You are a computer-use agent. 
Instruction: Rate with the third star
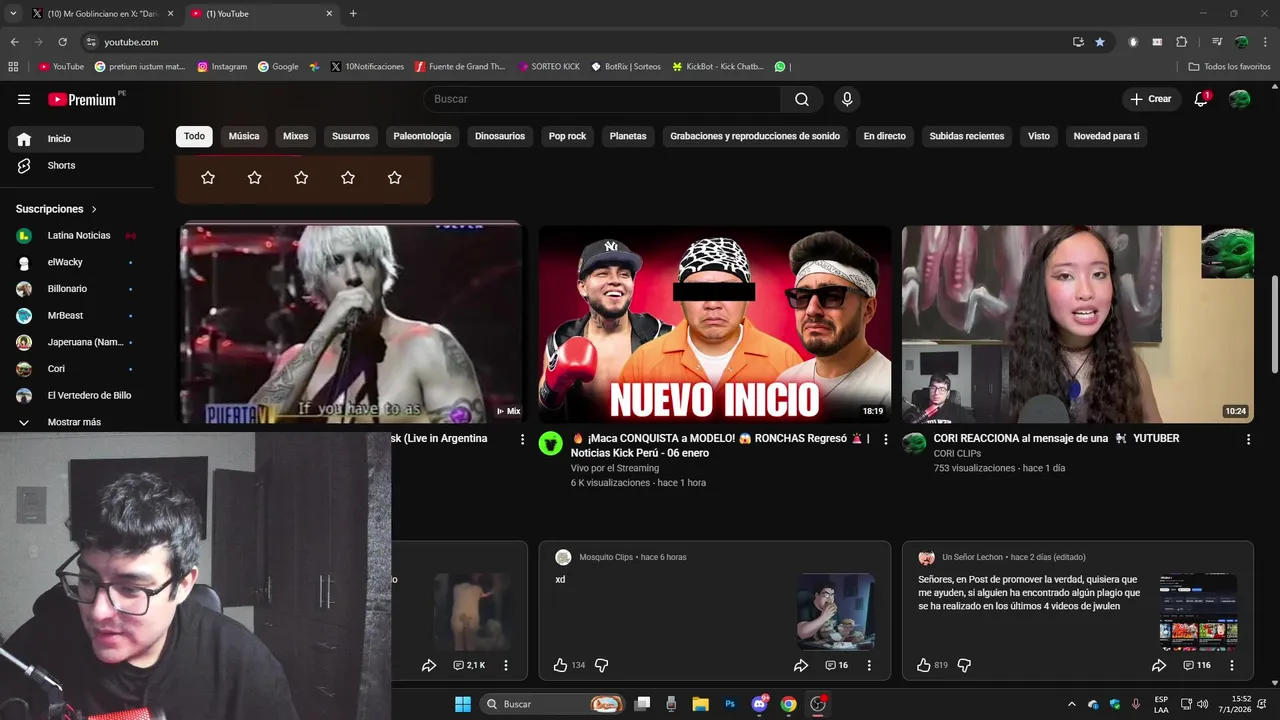301,177
